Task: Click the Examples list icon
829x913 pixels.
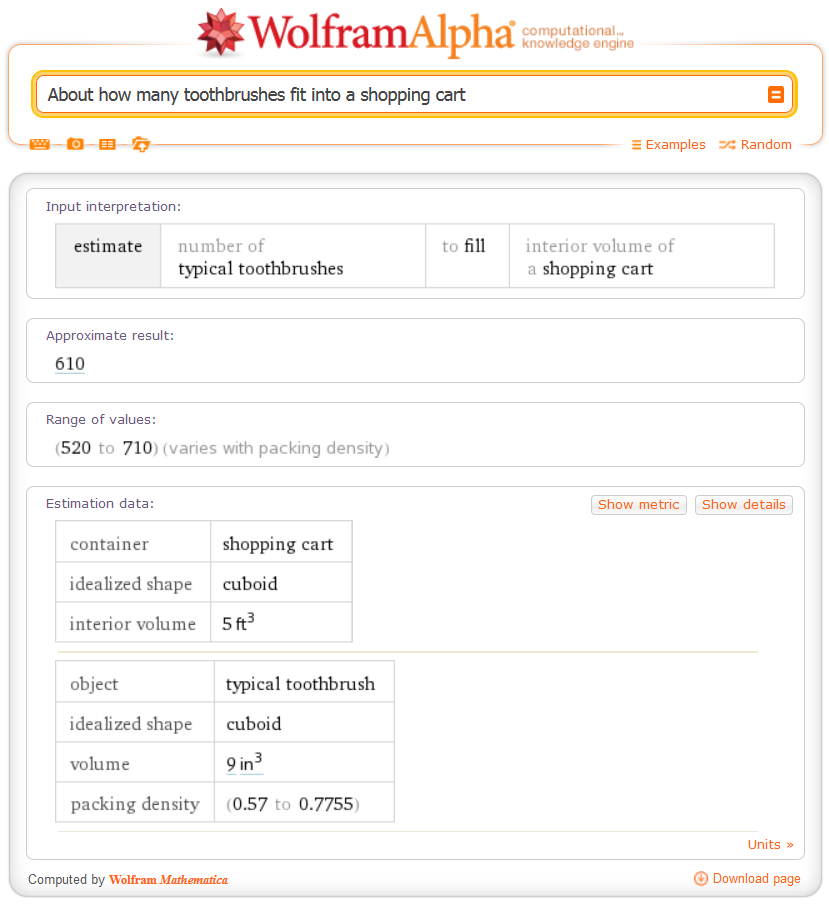Action: pyautogui.click(x=636, y=145)
